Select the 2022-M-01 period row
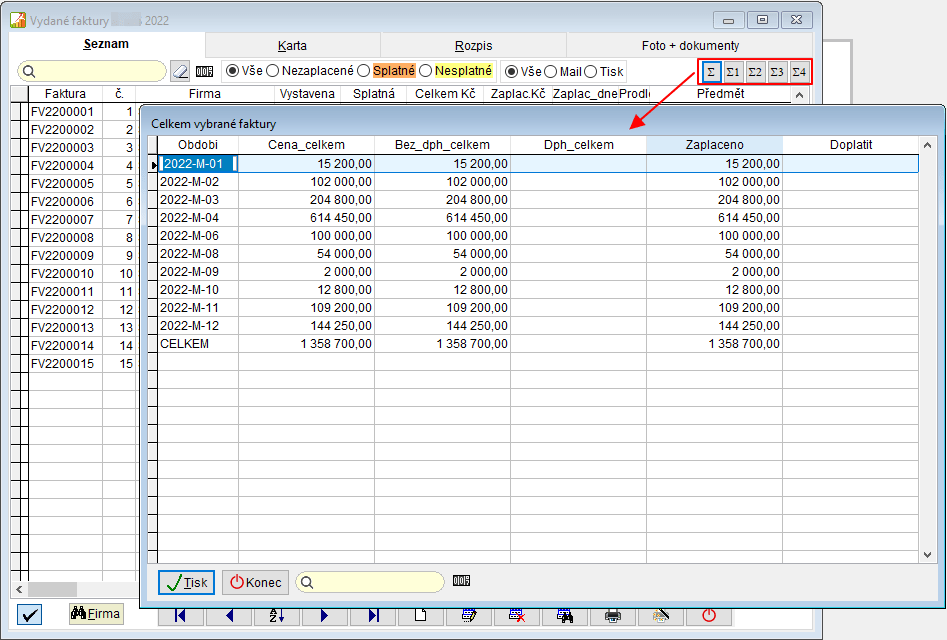Screen dimensions: 947x640 tap(538, 164)
